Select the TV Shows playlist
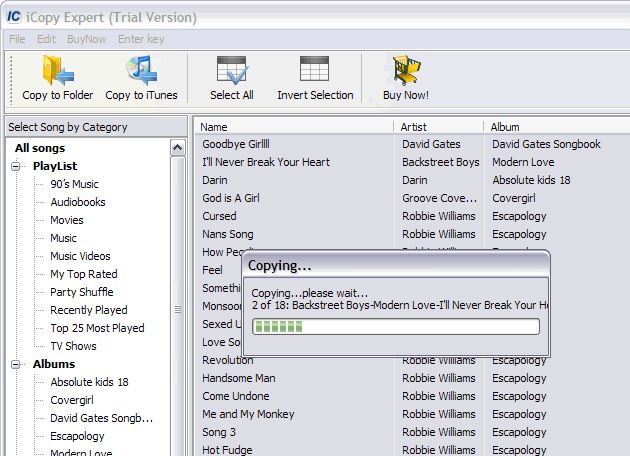This screenshot has width=630, height=456. tap(74, 346)
